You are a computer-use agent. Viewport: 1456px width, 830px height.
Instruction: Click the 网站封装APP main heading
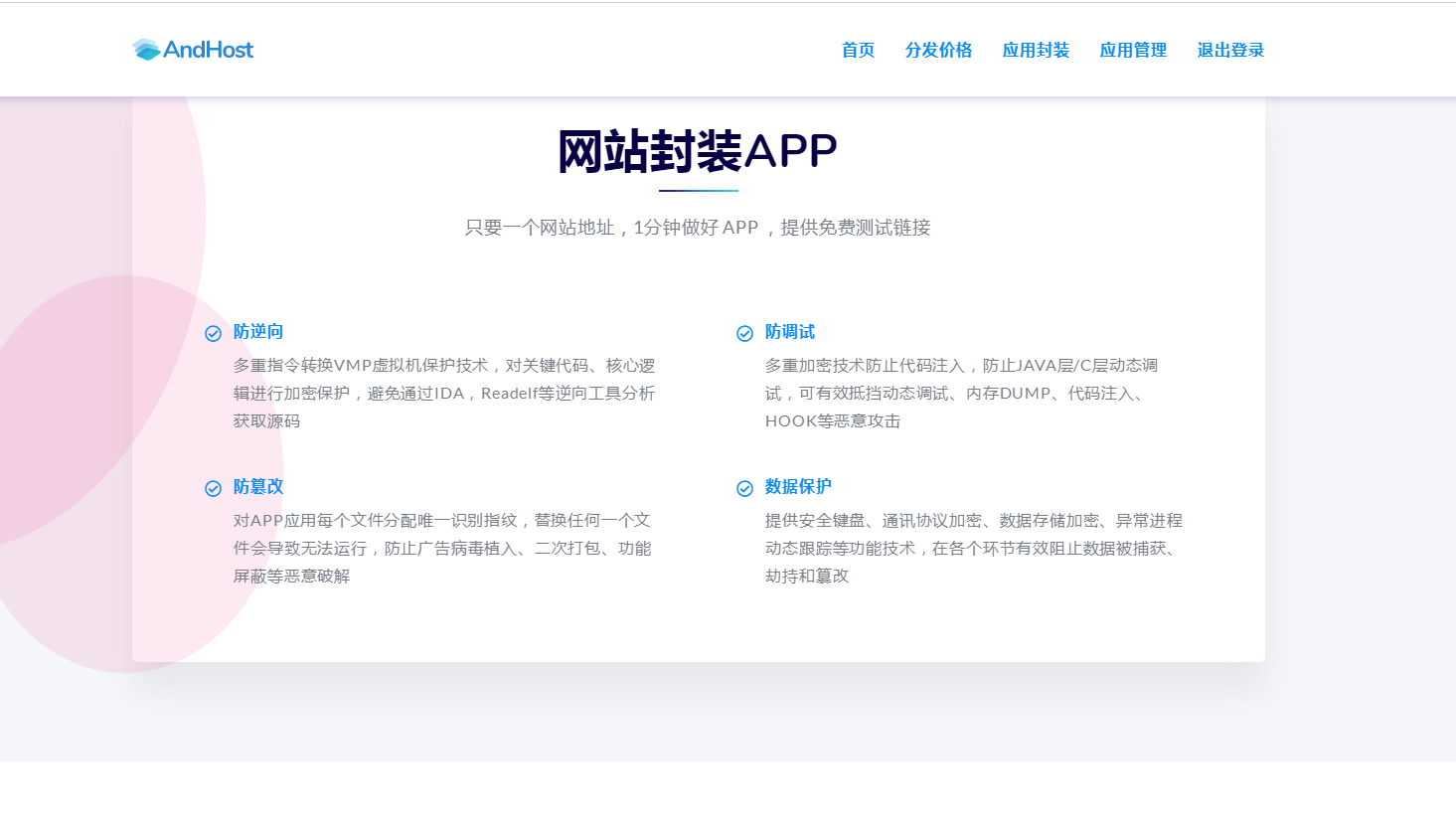[698, 152]
